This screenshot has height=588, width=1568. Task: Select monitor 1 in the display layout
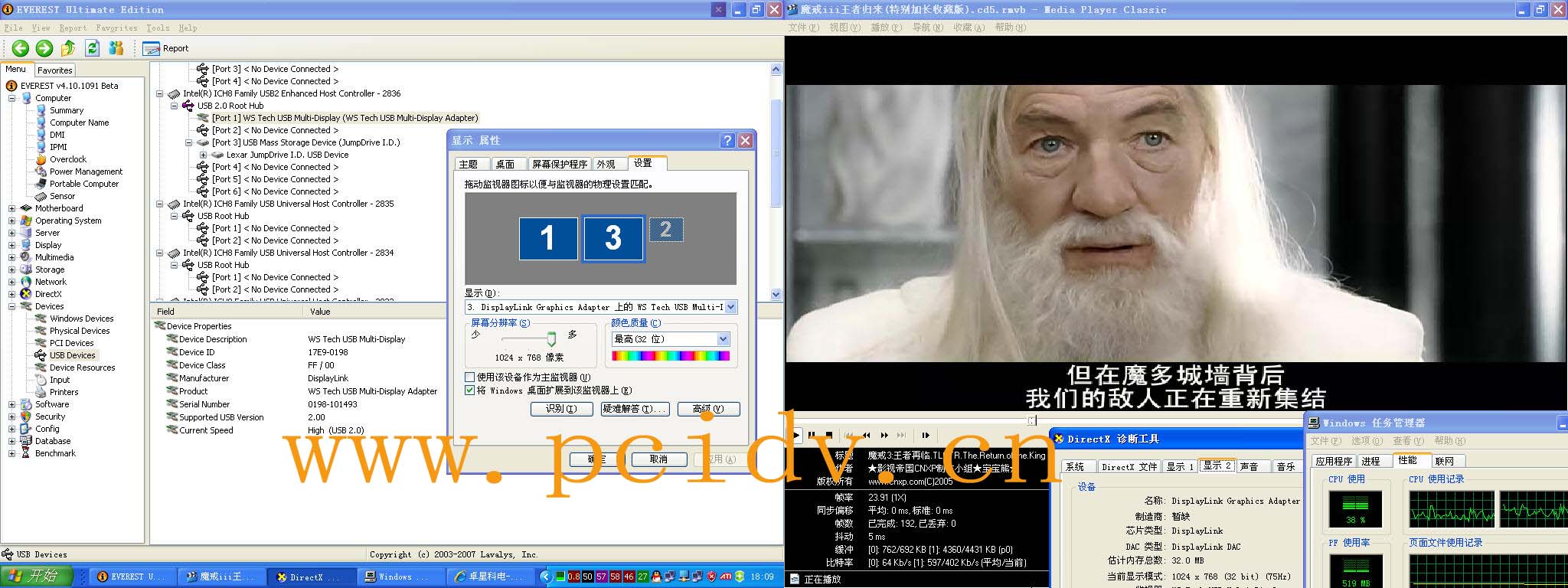(x=547, y=238)
